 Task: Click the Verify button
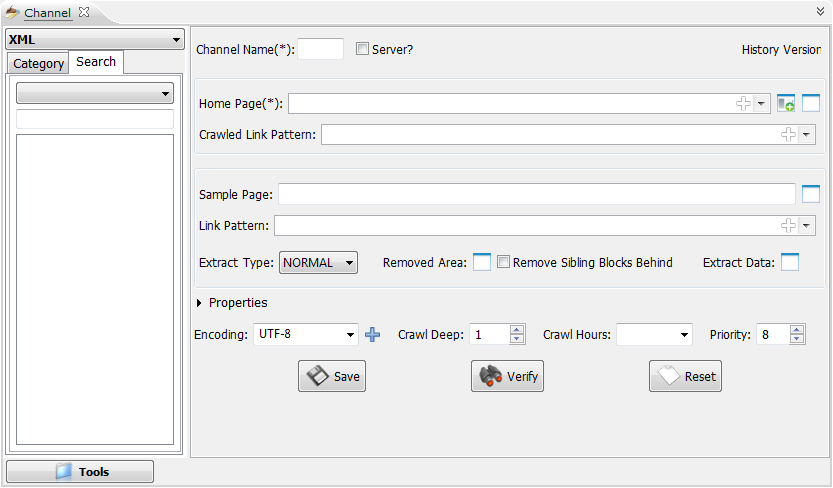pos(507,377)
